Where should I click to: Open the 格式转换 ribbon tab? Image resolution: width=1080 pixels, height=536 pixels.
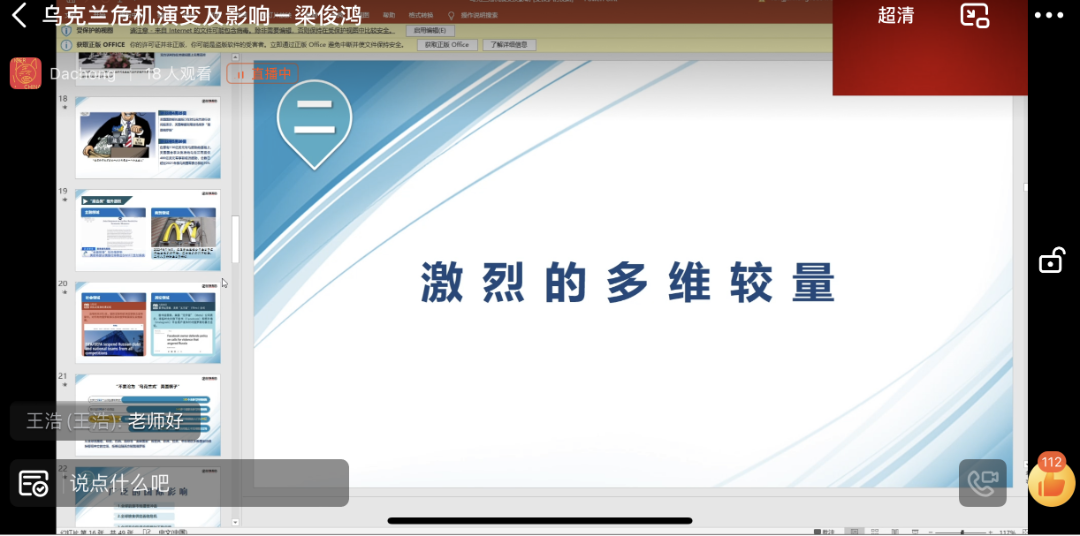click(x=421, y=14)
